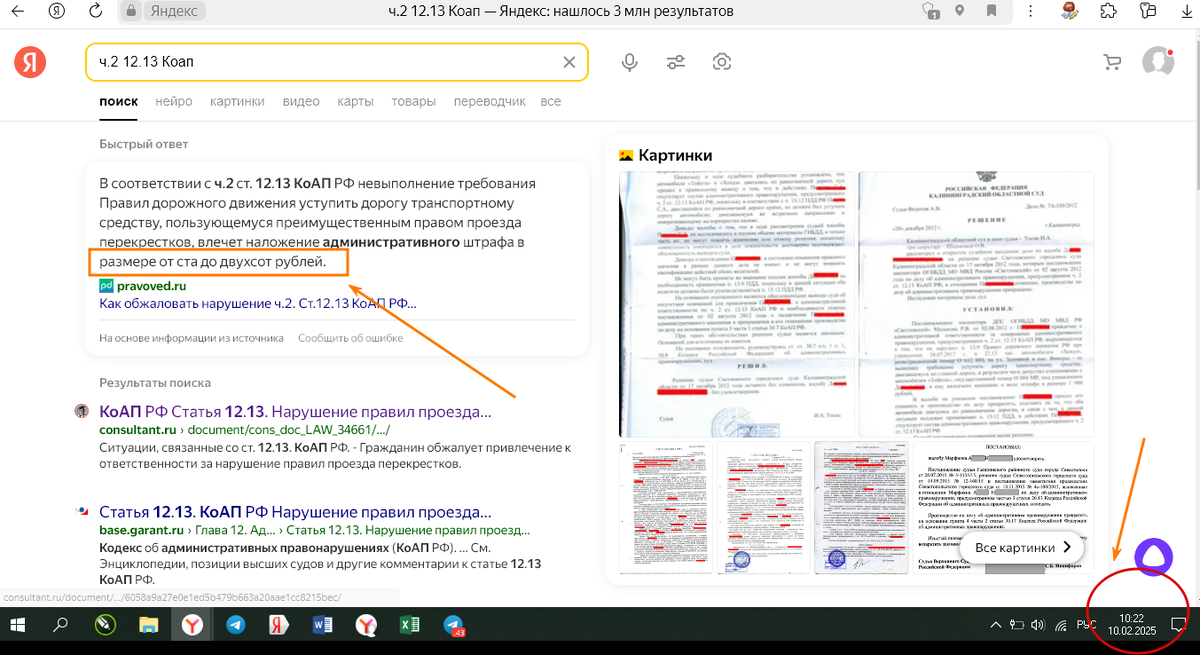The image size is (1200, 655).
Task: Open File Explorer from the taskbar
Action: [x=148, y=626]
